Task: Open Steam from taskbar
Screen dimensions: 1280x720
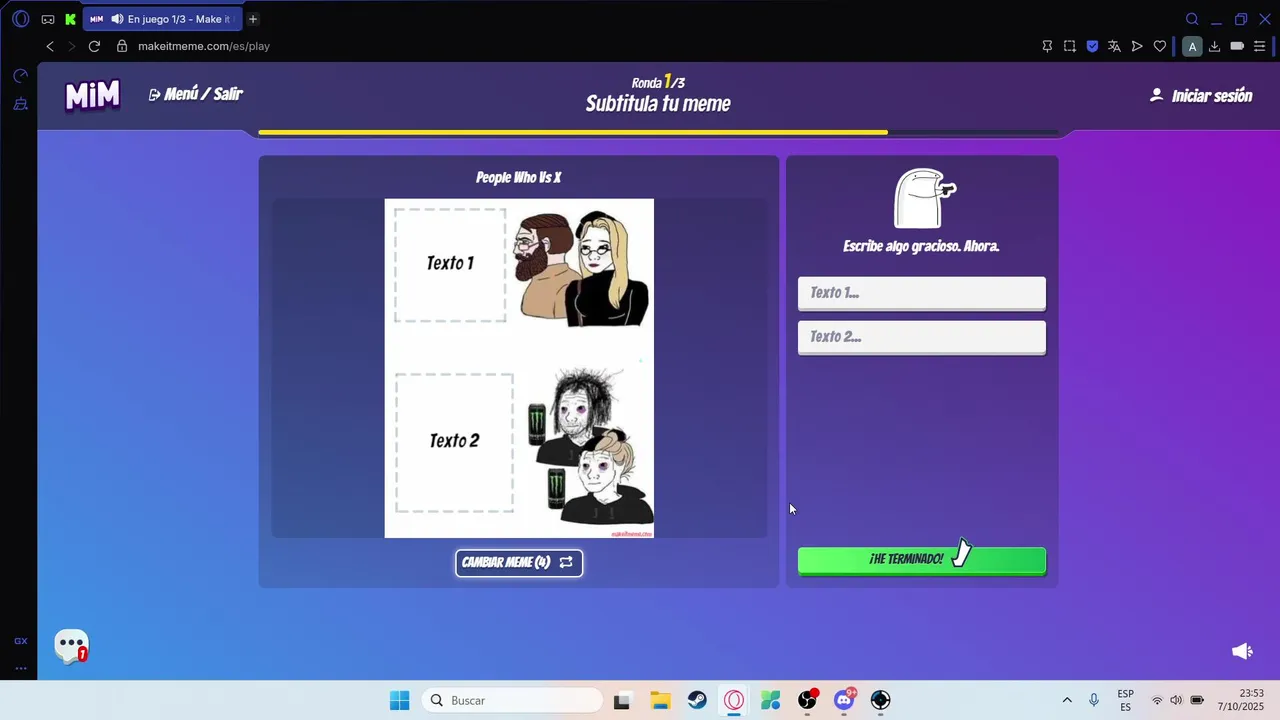Action: pos(697,700)
